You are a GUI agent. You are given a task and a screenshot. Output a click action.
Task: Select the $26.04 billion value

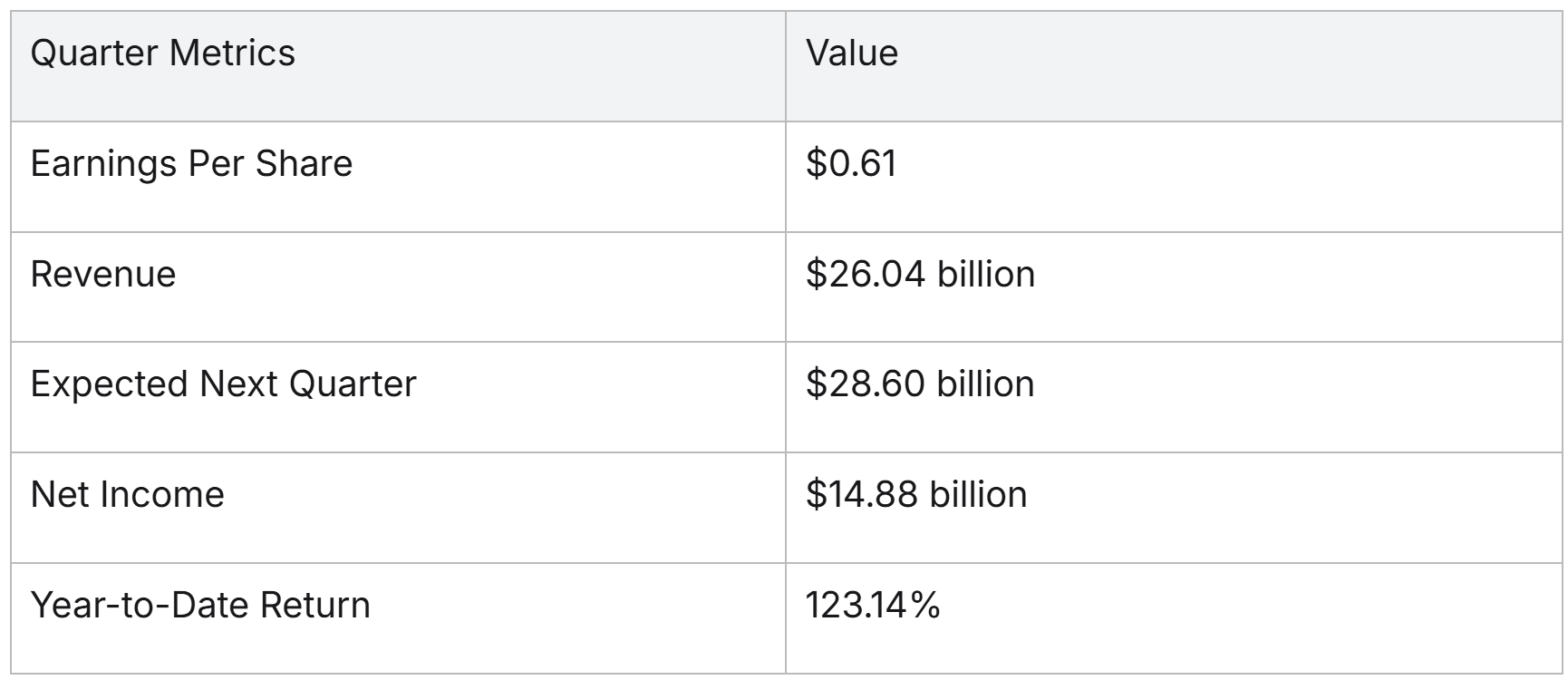(920, 275)
